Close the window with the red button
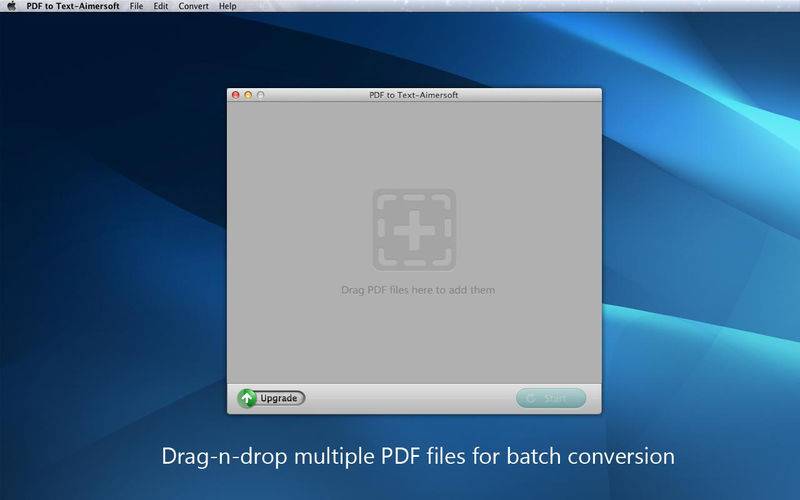Image resolution: width=800 pixels, height=500 pixels. coord(236,95)
